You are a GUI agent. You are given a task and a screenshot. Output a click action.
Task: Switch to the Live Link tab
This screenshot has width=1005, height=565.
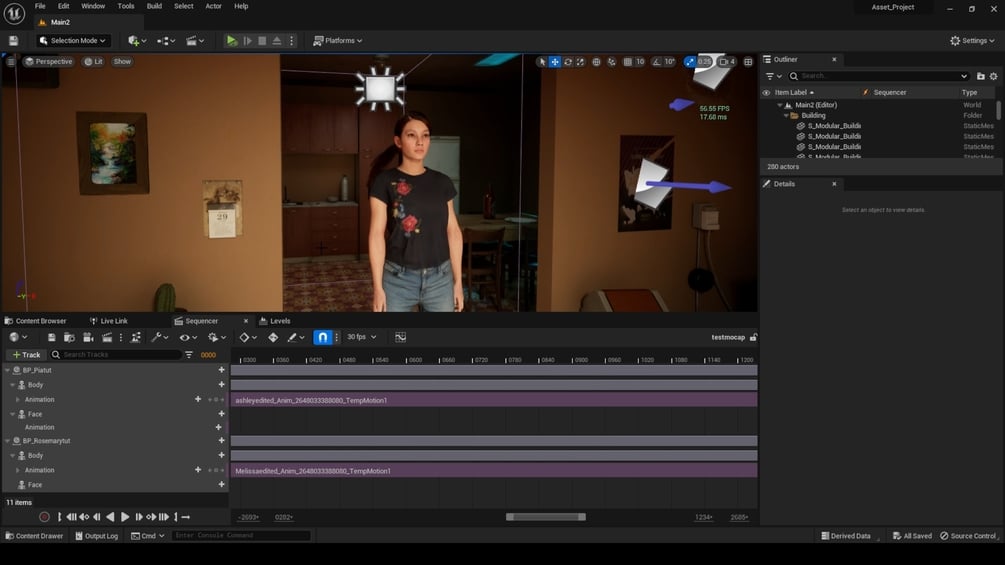(x=109, y=321)
